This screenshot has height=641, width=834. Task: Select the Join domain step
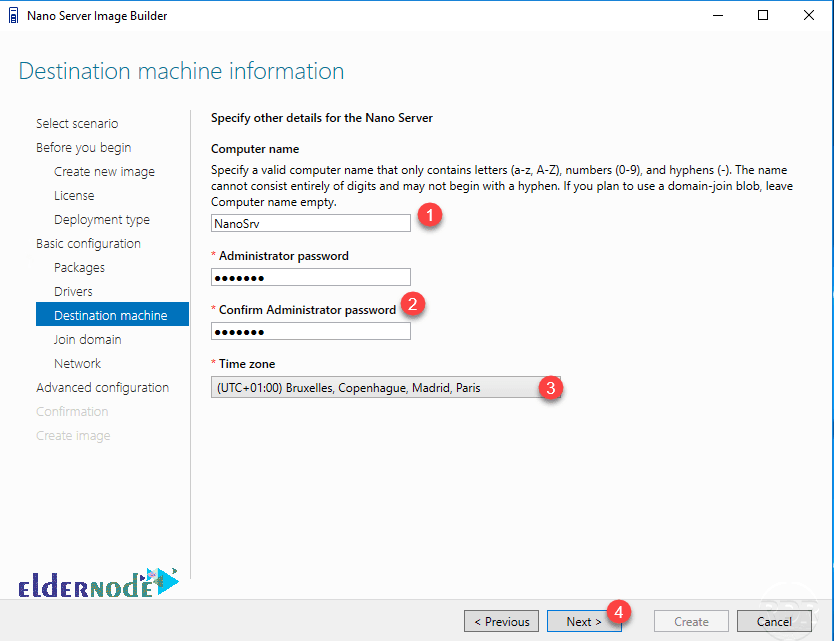click(x=88, y=339)
